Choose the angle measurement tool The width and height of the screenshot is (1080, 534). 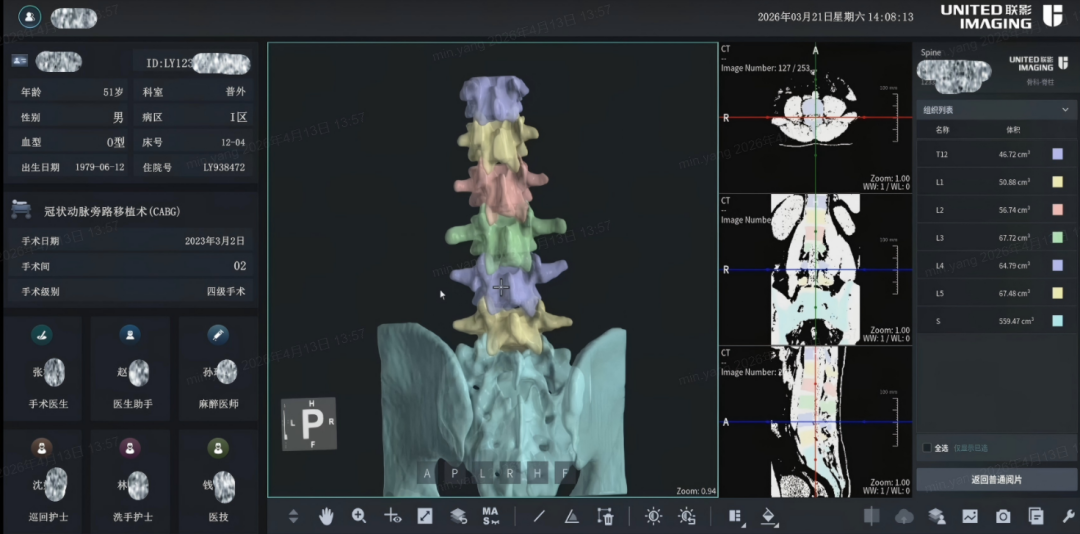click(572, 516)
